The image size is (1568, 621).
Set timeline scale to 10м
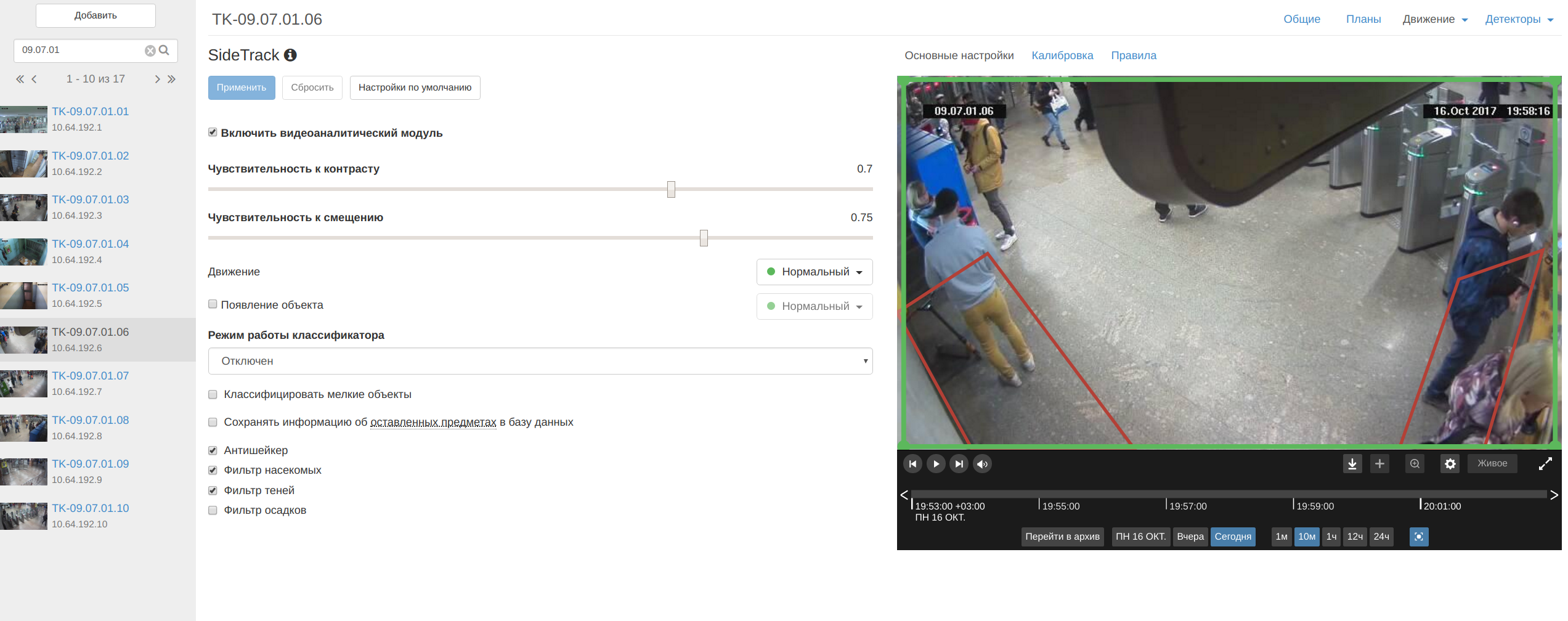point(1307,537)
